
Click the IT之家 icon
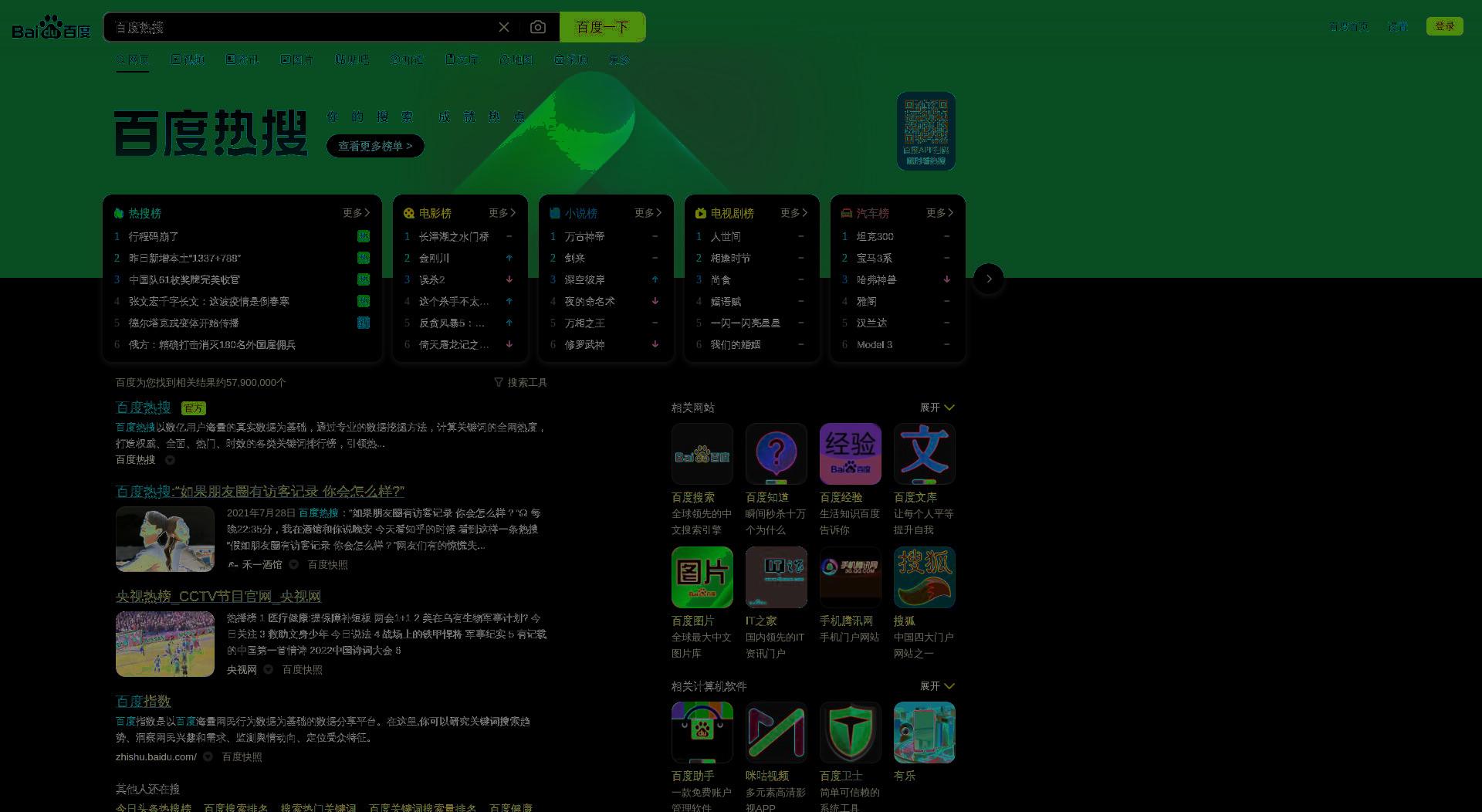pos(777,577)
